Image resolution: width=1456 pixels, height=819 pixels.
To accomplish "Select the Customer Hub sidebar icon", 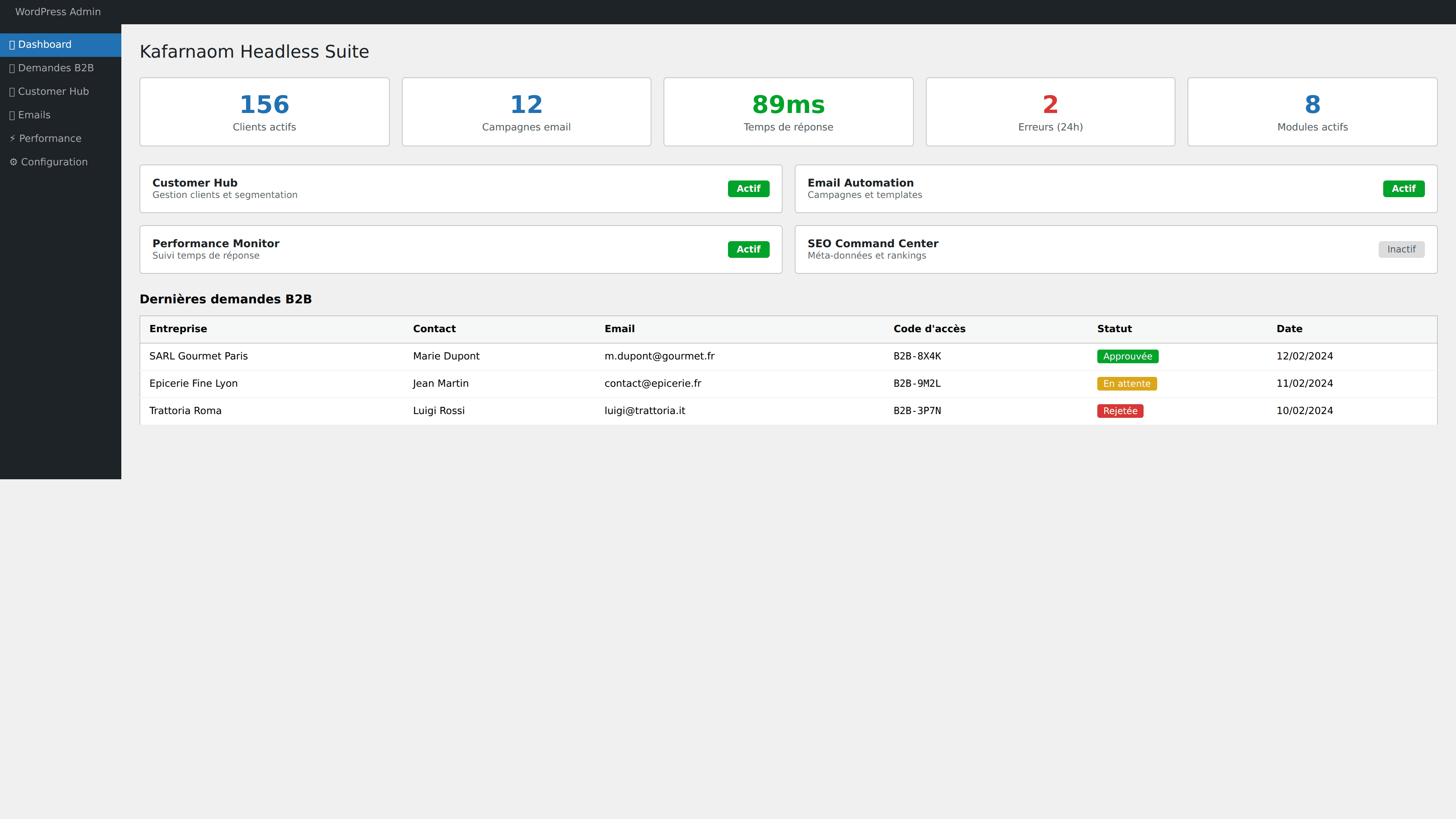I will 12,91.
